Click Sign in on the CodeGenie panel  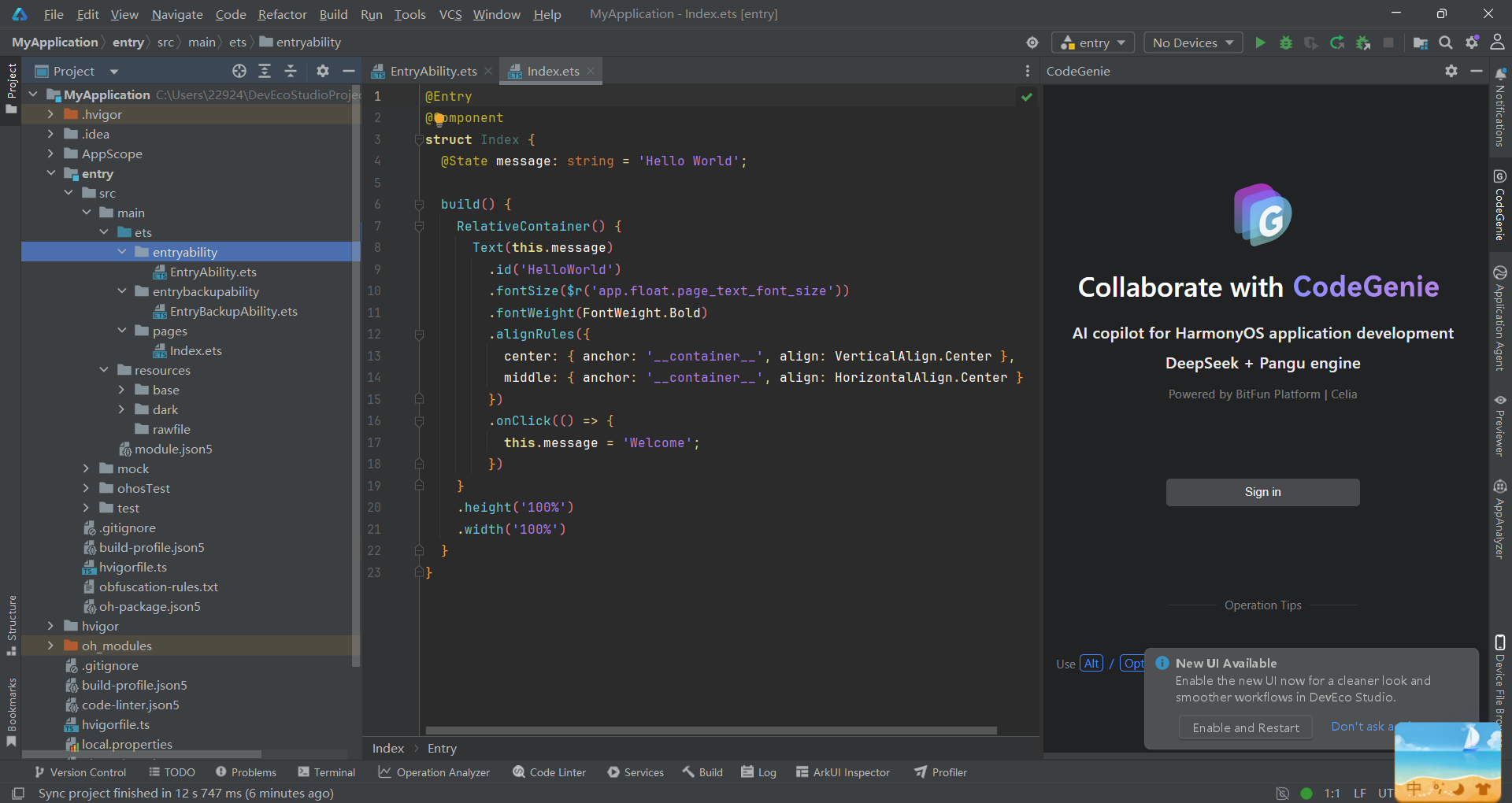pos(1262,492)
